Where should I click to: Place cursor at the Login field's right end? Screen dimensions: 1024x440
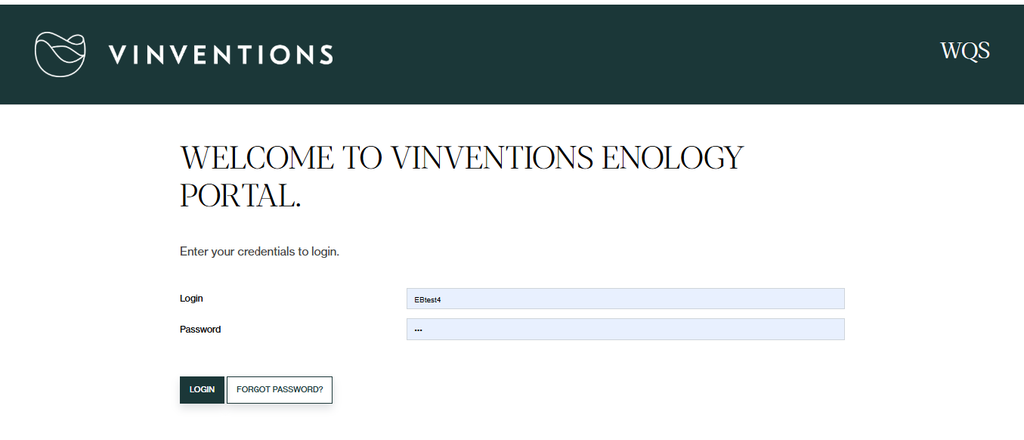836,299
